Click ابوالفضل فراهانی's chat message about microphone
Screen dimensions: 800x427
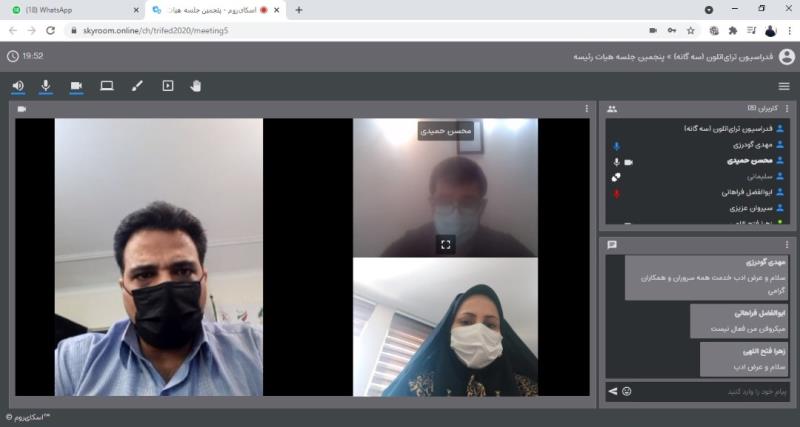point(739,321)
